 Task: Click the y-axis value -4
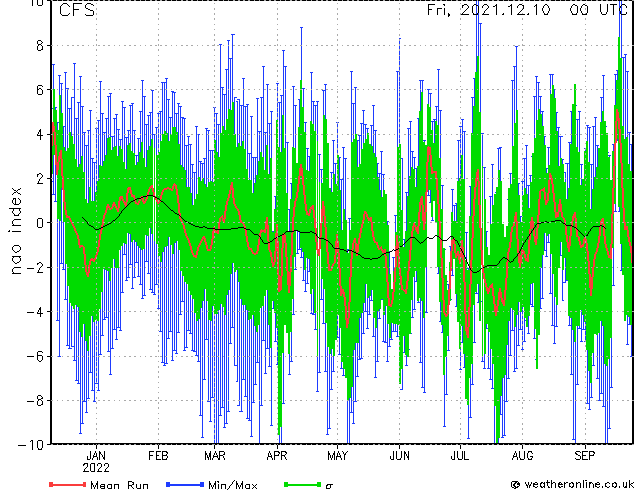click(x=35, y=312)
